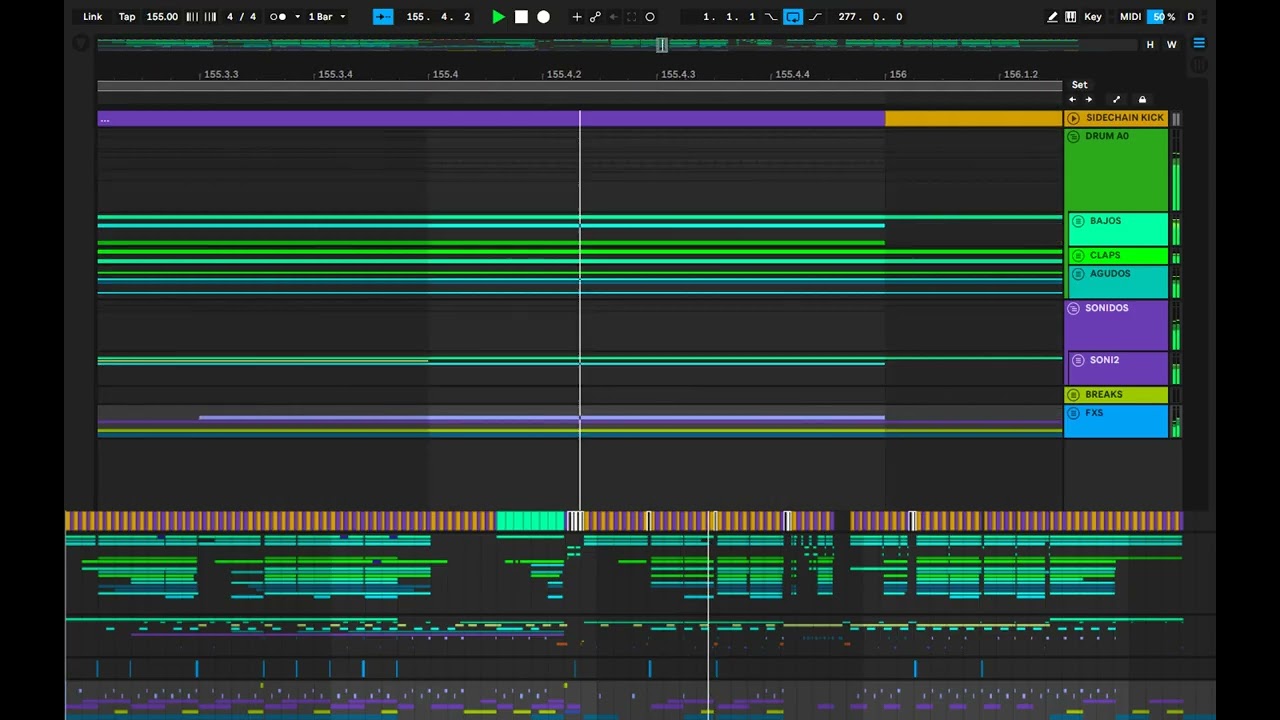Click the SIDECHAIN KICK volume meter
The height and width of the screenshot is (720, 1280).
(1176, 119)
